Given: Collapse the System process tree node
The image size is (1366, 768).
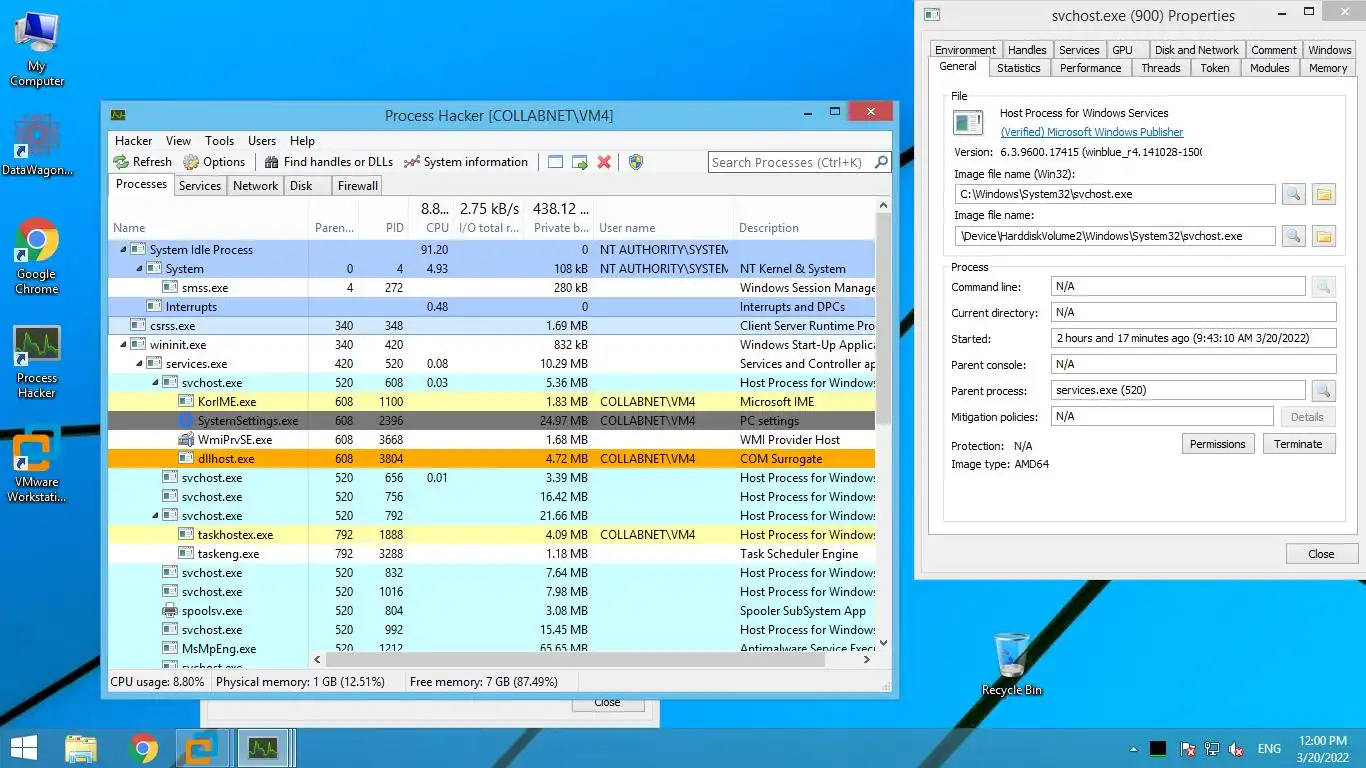Looking at the screenshot, I should (139, 269).
